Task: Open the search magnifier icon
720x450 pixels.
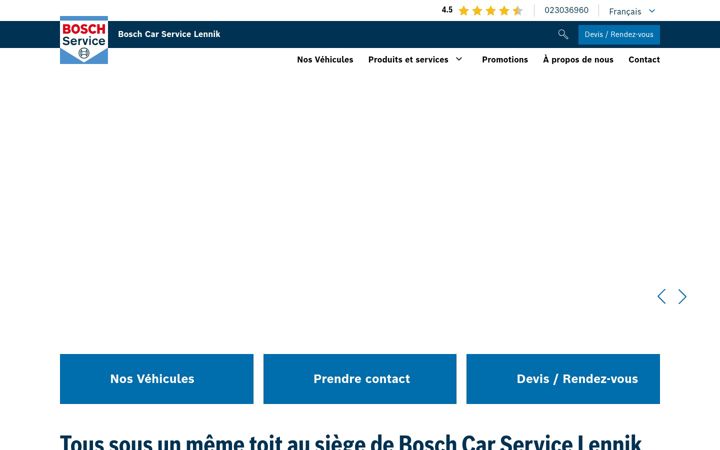Action: pos(563,34)
